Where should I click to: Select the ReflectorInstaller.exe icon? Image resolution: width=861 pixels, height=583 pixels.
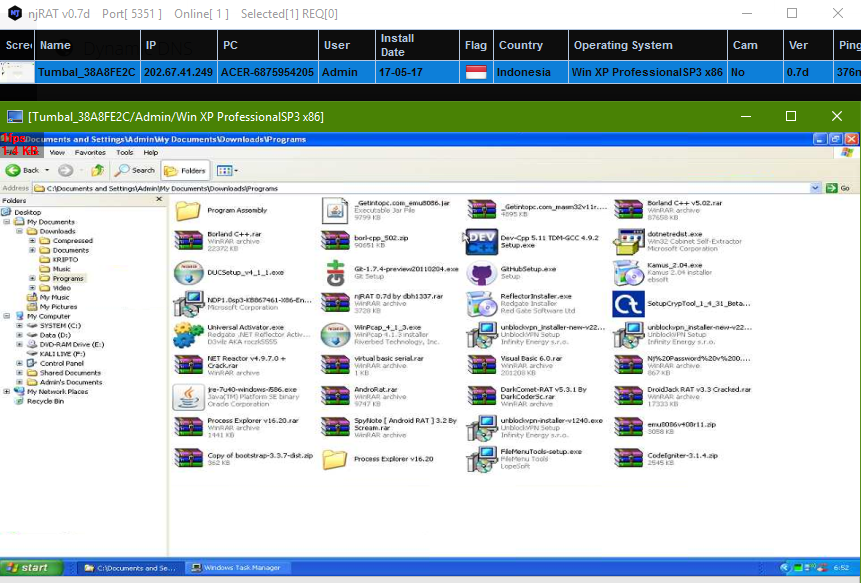[481, 304]
